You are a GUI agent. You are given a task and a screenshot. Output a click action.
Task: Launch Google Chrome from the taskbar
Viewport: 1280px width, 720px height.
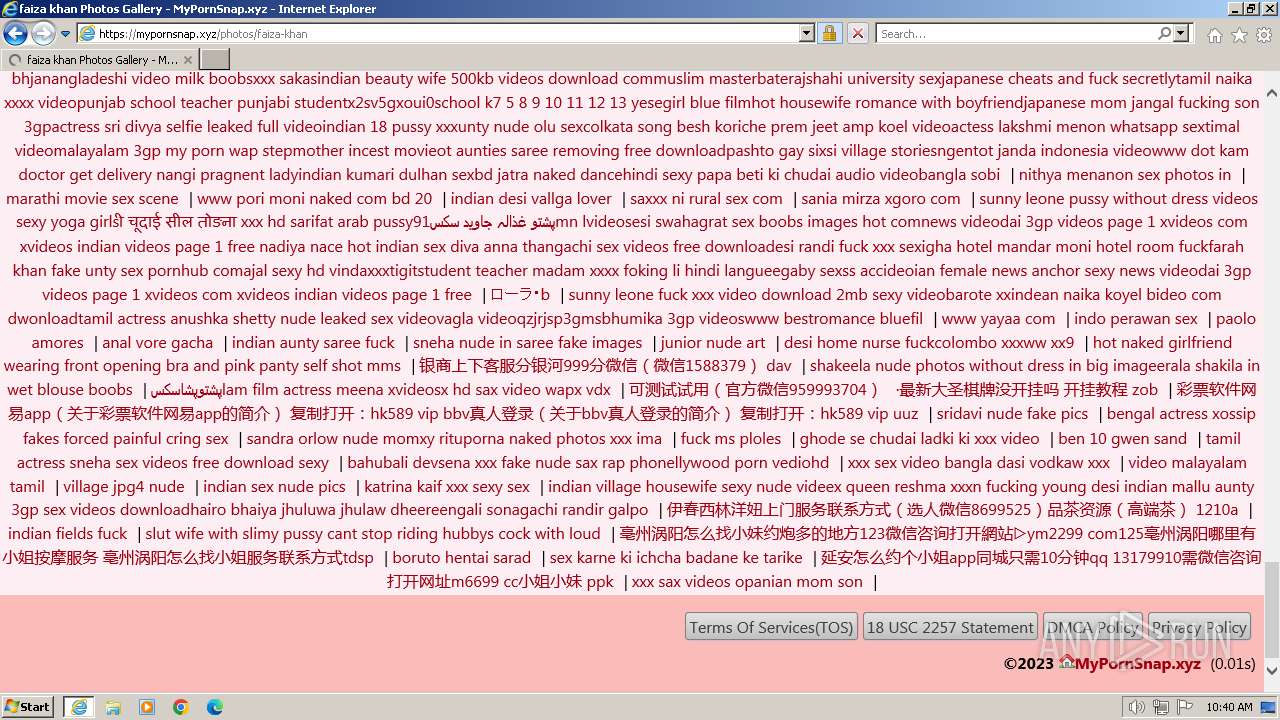point(181,707)
